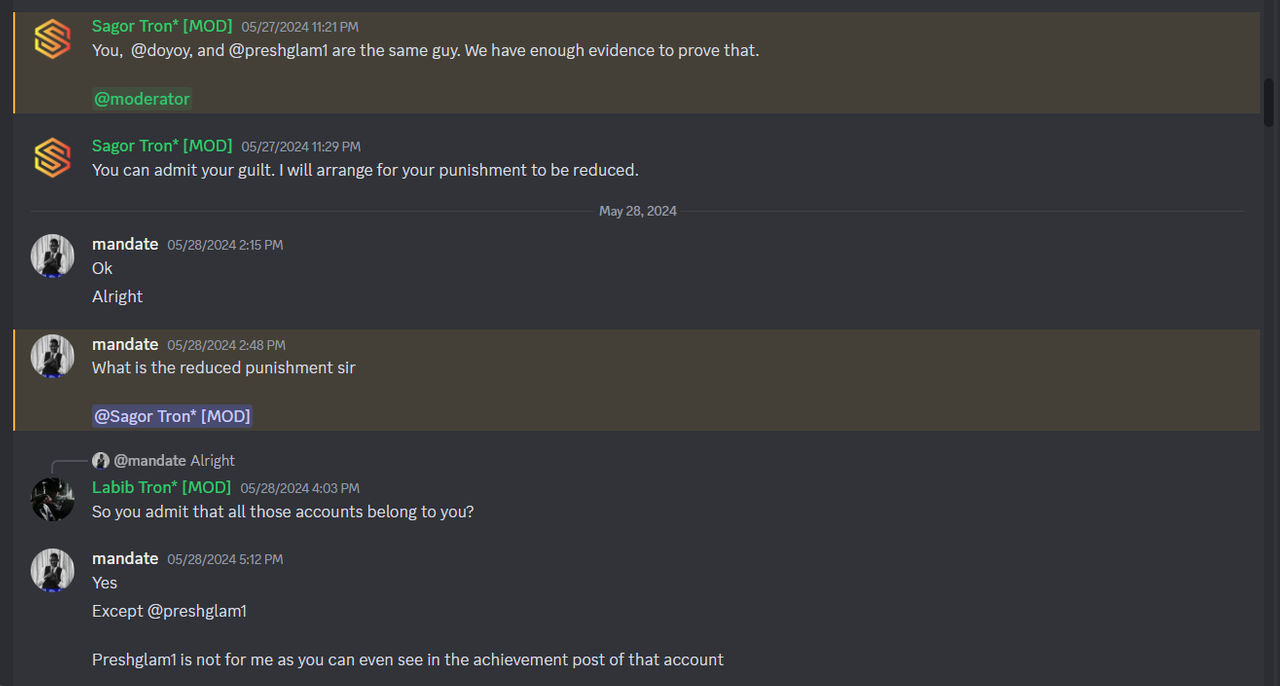Click the Labib Tron* [MOD] username
The image size is (1280, 686).
161,487
